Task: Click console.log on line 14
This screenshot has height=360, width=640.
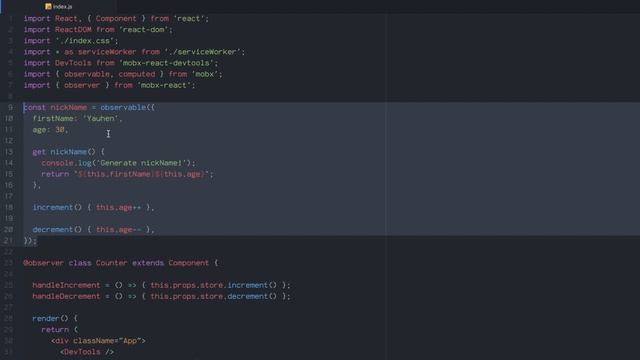Action: pos(67,163)
